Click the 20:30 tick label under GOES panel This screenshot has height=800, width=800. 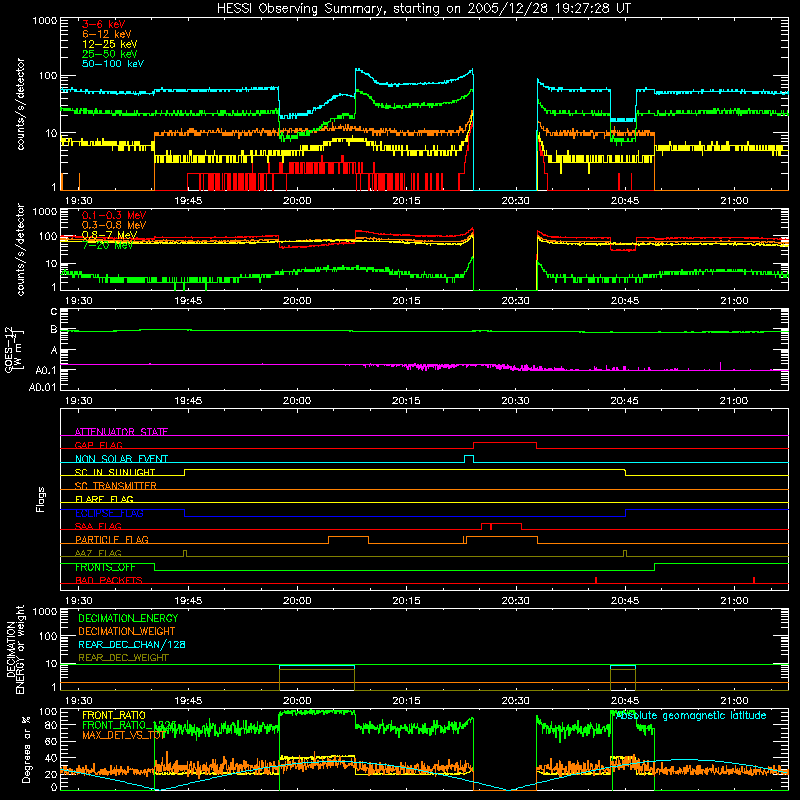click(515, 401)
